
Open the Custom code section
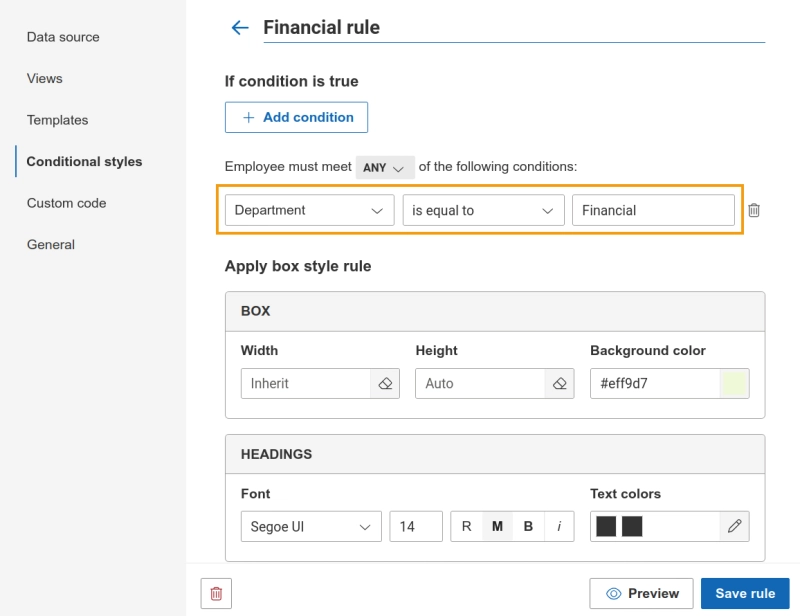click(66, 203)
